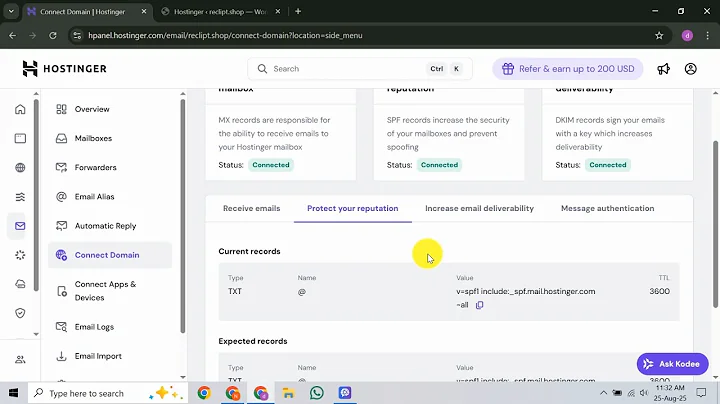Open WhatsApp from taskbar
The height and width of the screenshot is (404, 720).
[x=317, y=393]
